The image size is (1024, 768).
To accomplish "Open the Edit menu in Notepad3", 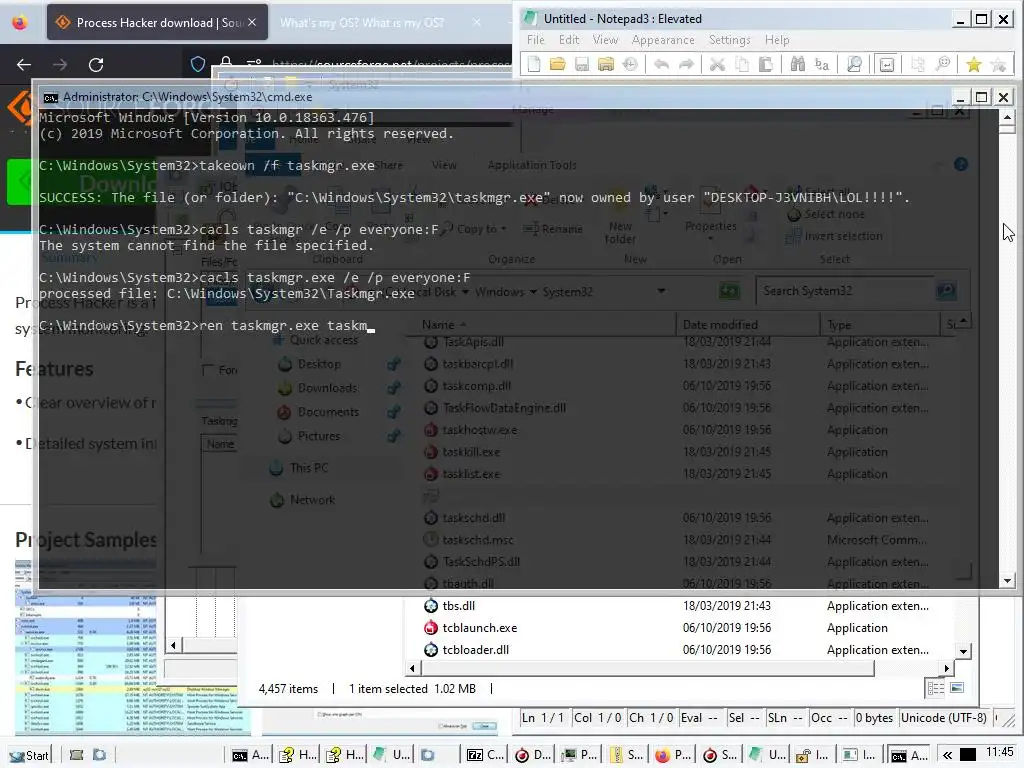I will click(x=569, y=40).
